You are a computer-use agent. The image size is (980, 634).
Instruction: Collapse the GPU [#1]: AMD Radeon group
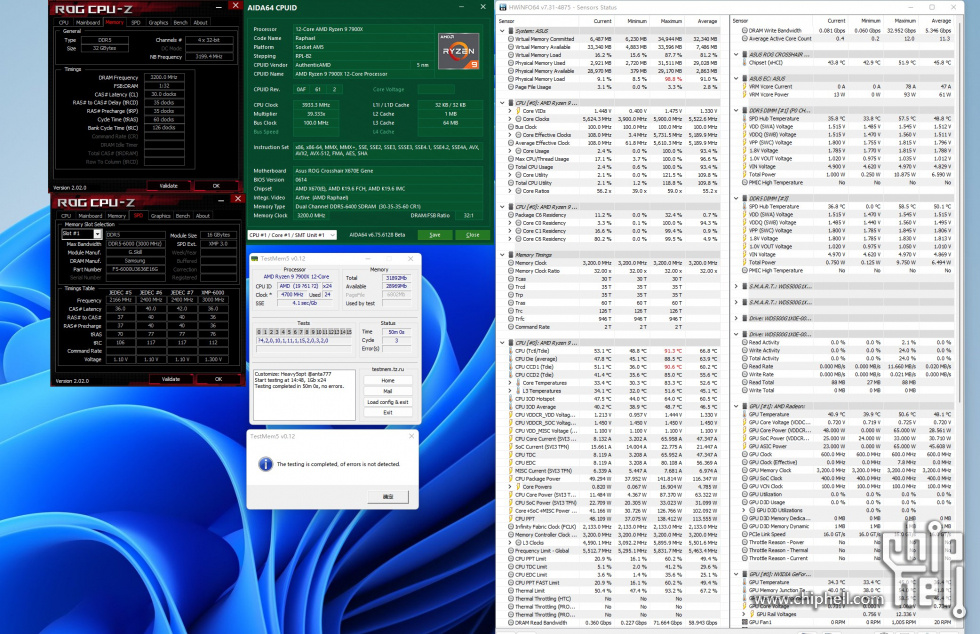click(736, 406)
